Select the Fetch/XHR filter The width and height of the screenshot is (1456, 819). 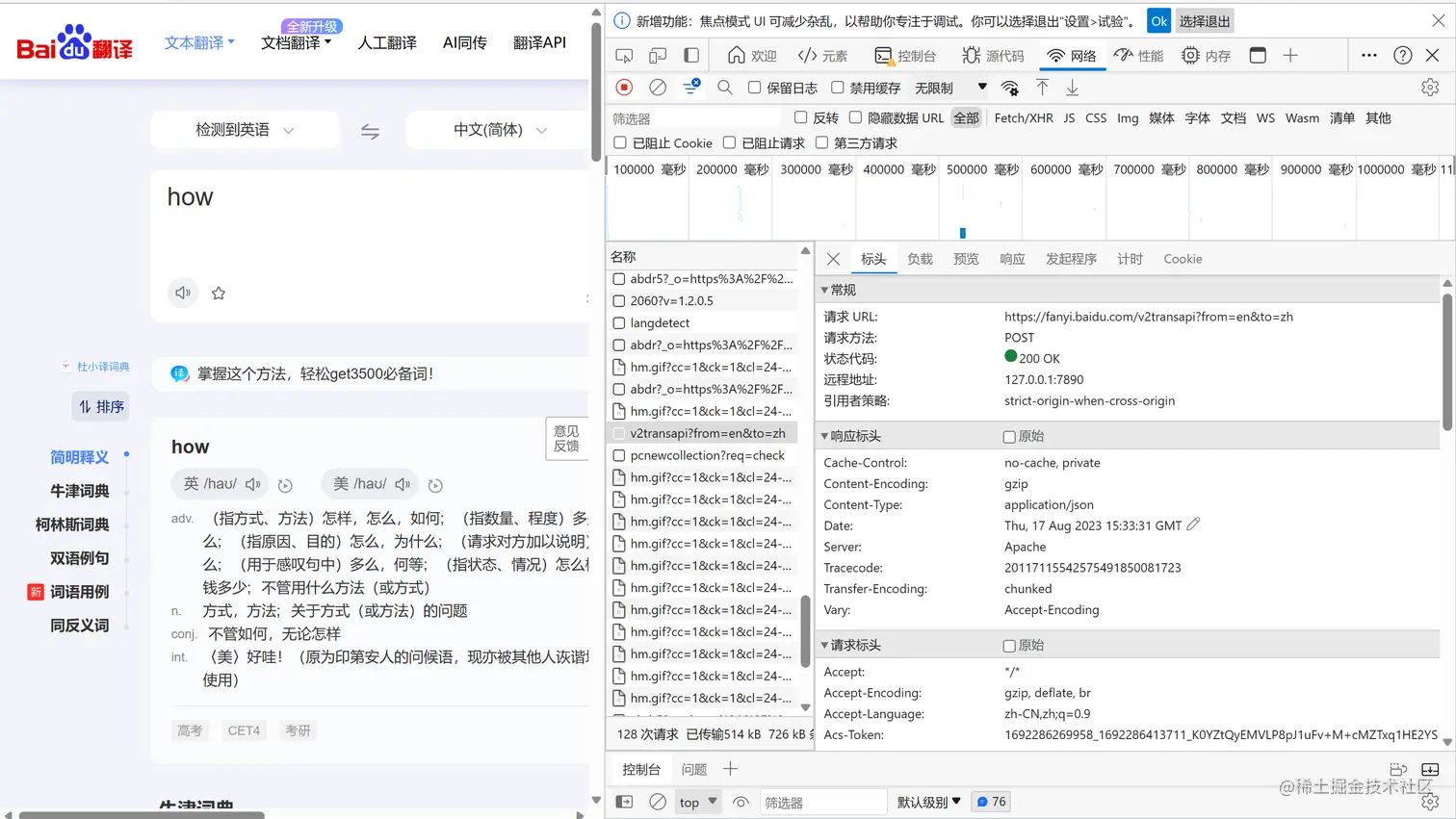coord(1024,117)
